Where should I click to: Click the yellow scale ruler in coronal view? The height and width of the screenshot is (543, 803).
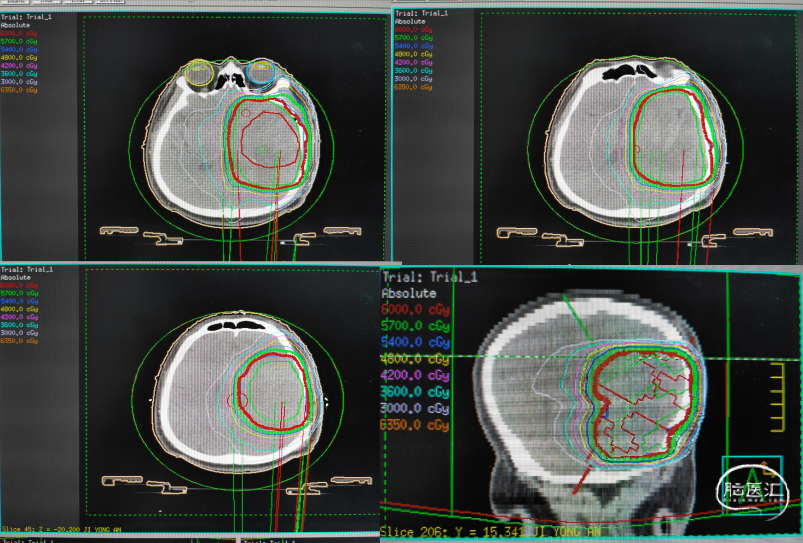(x=777, y=397)
